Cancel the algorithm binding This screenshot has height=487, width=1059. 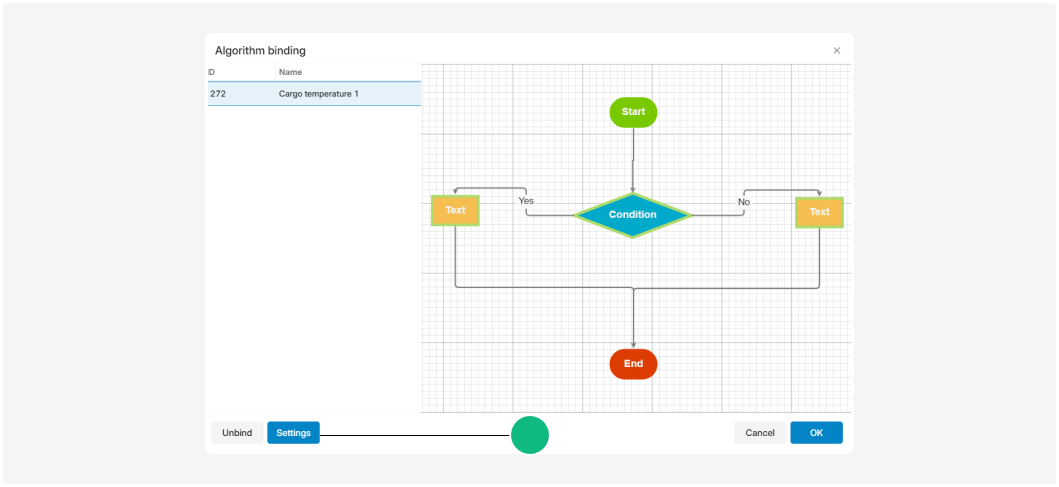point(760,433)
